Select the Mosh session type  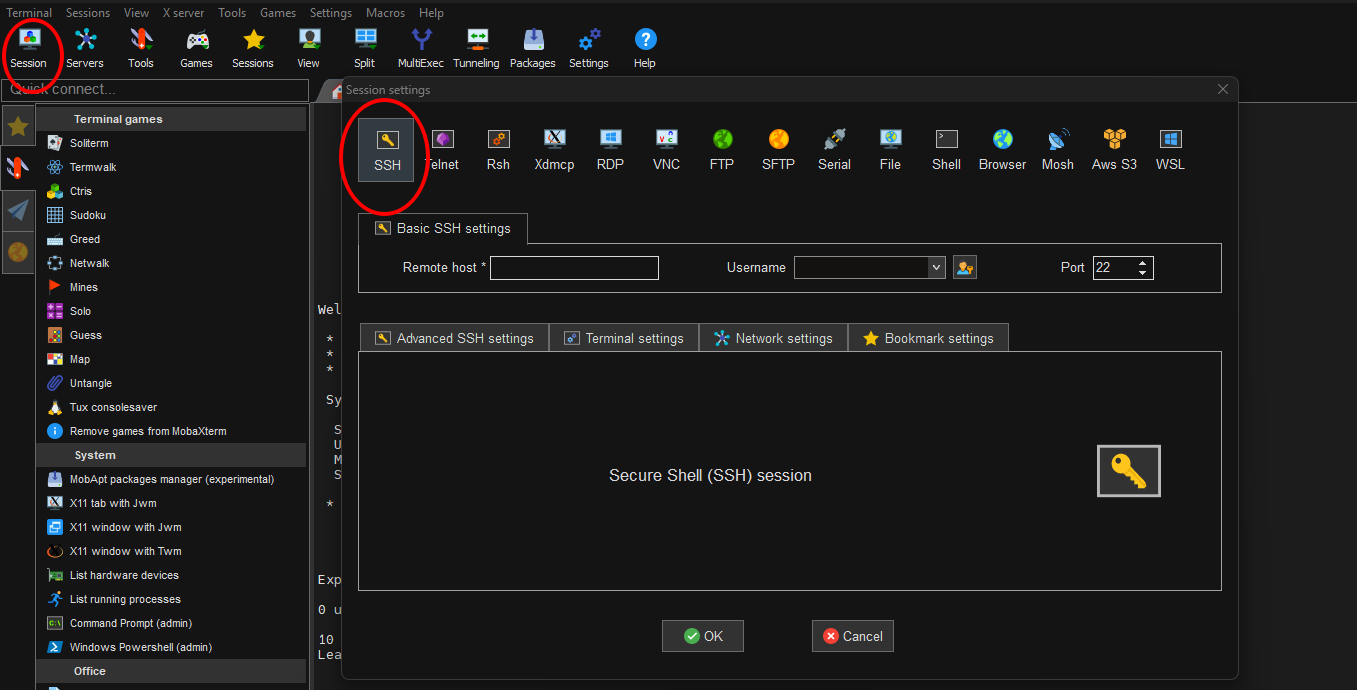coord(1058,150)
